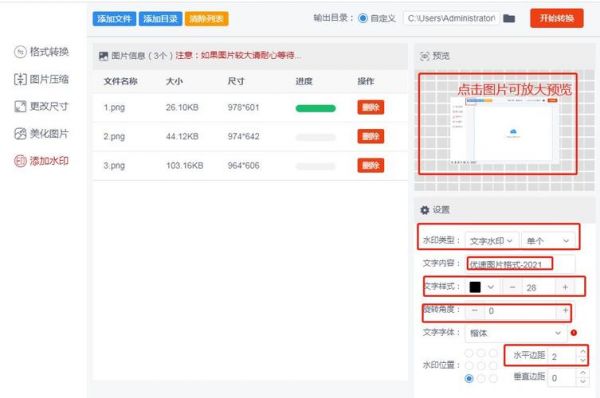Select the checked bottom-left position radio
This screenshot has width=600, height=398.
tap(469, 378)
